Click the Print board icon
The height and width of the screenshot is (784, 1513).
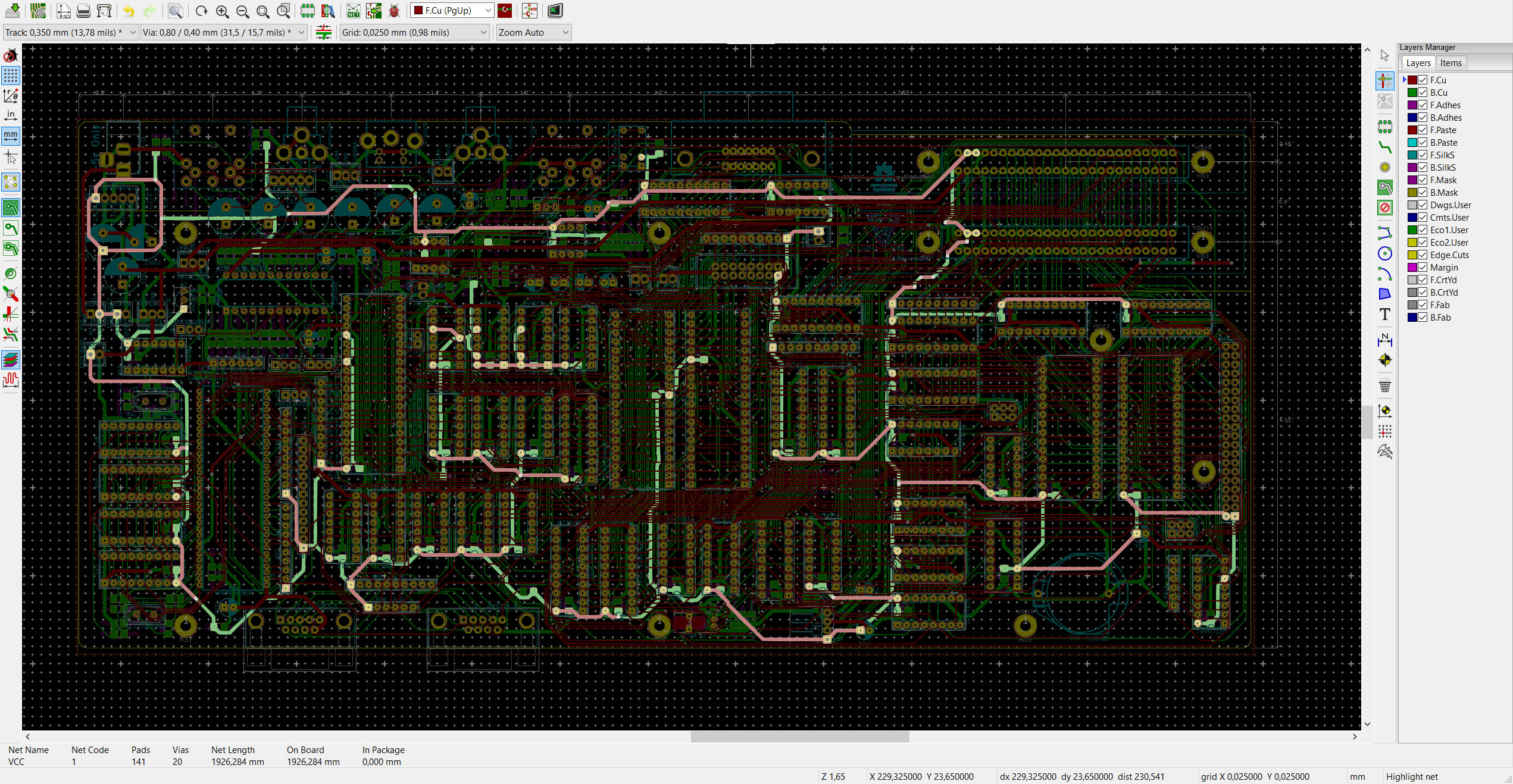[84, 11]
